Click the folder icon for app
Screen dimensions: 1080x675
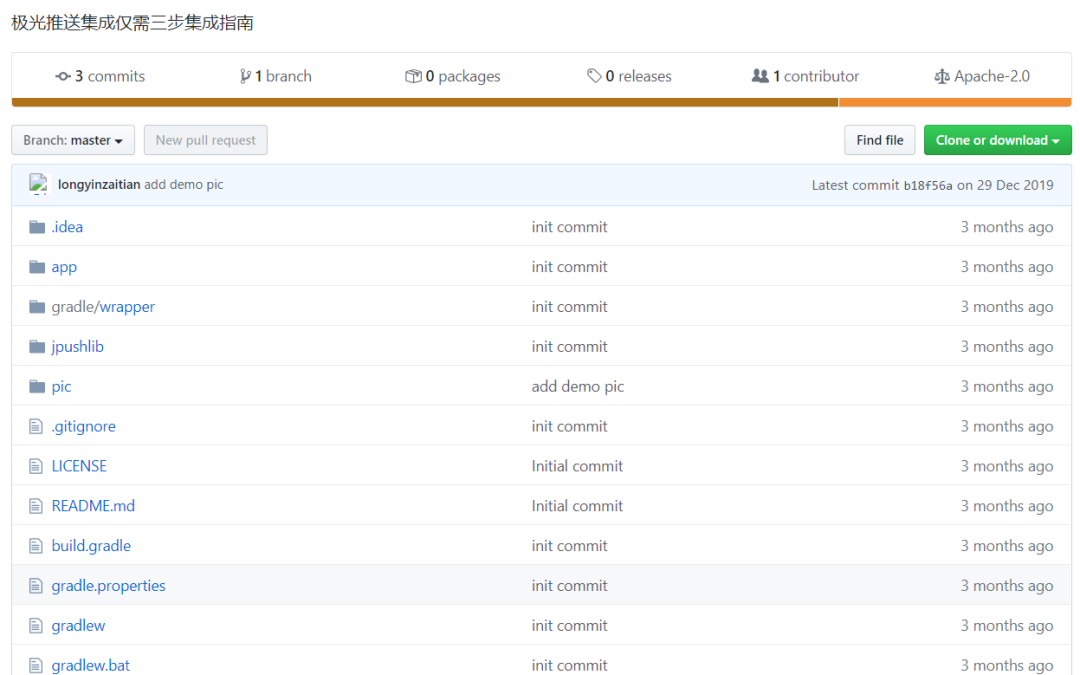tap(37, 267)
